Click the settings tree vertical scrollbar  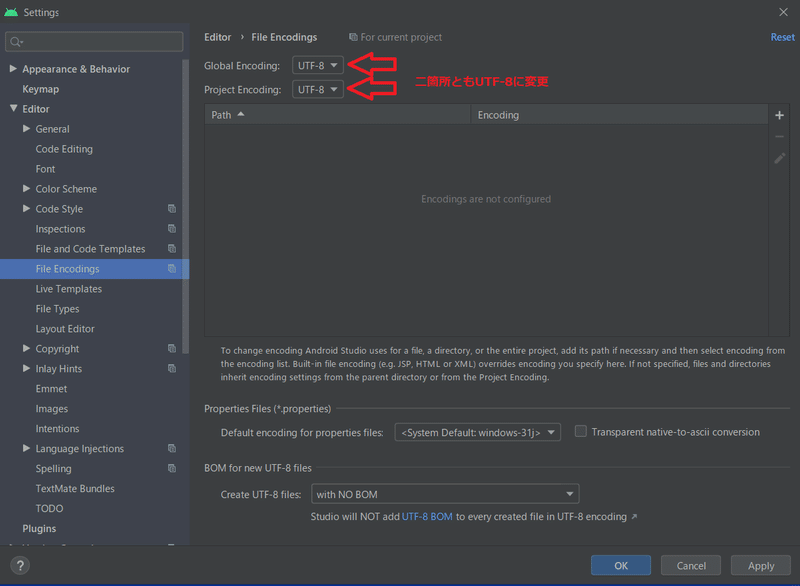tap(186, 207)
